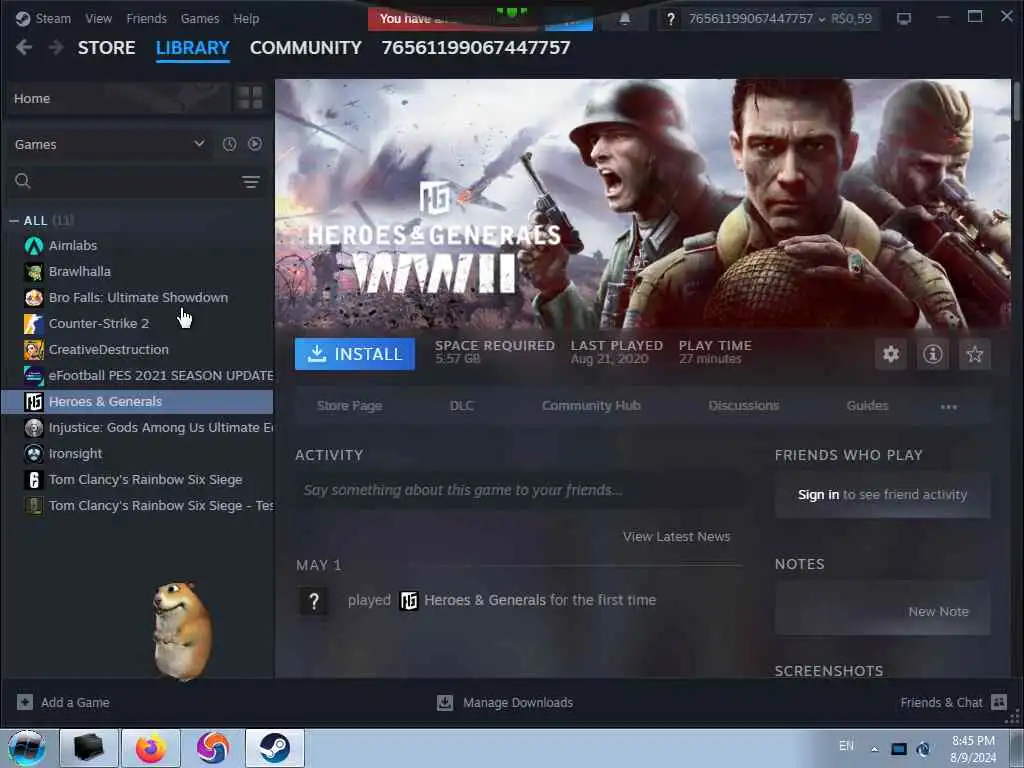
Task: Go to the STORE tab
Action: pos(106,48)
